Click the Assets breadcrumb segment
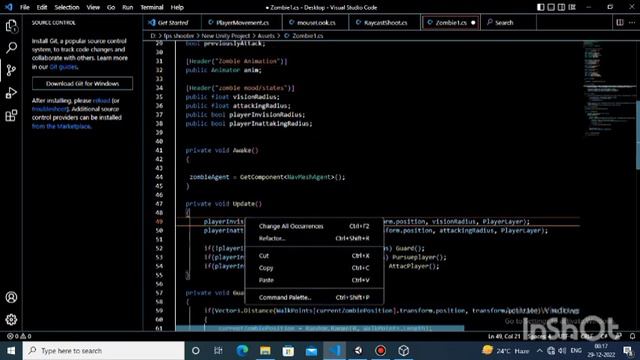640x360 pixels. click(266, 36)
